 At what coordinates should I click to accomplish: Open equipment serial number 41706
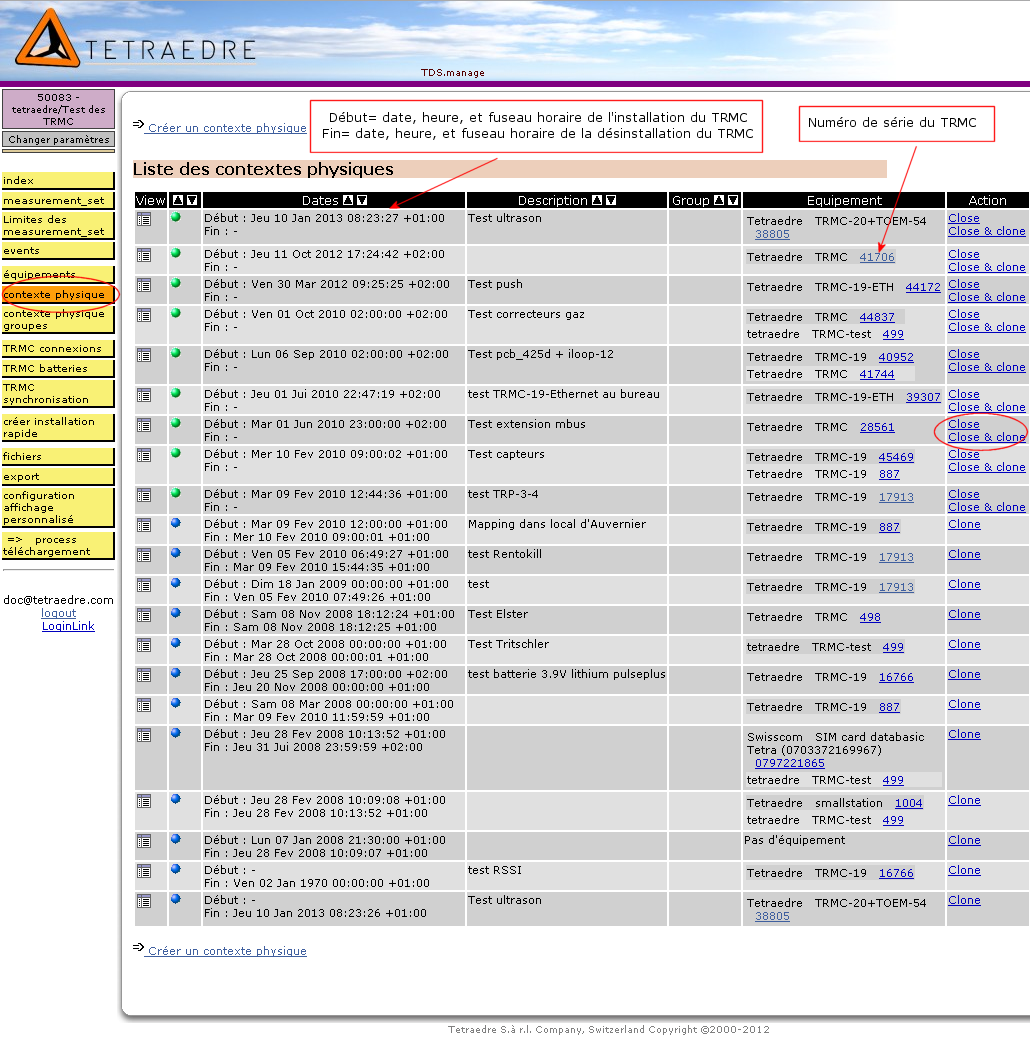click(877, 257)
